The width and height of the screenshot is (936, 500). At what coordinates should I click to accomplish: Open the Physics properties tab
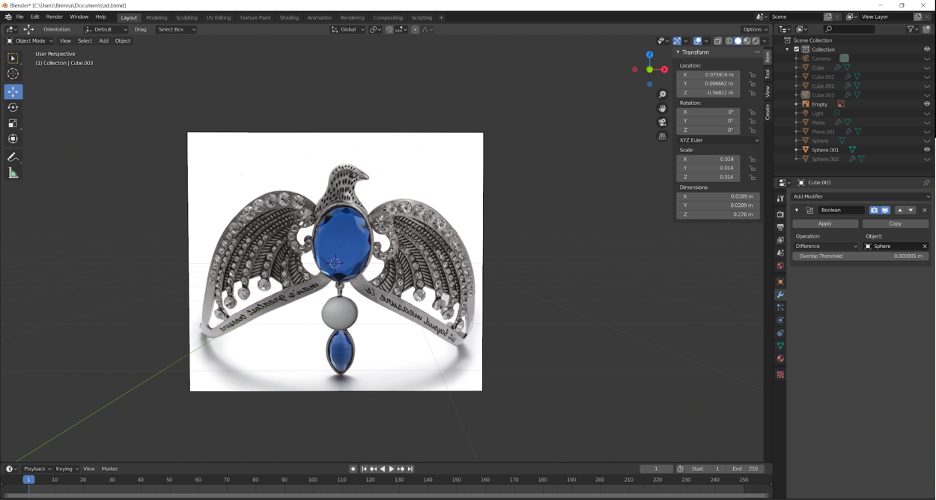[x=780, y=320]
